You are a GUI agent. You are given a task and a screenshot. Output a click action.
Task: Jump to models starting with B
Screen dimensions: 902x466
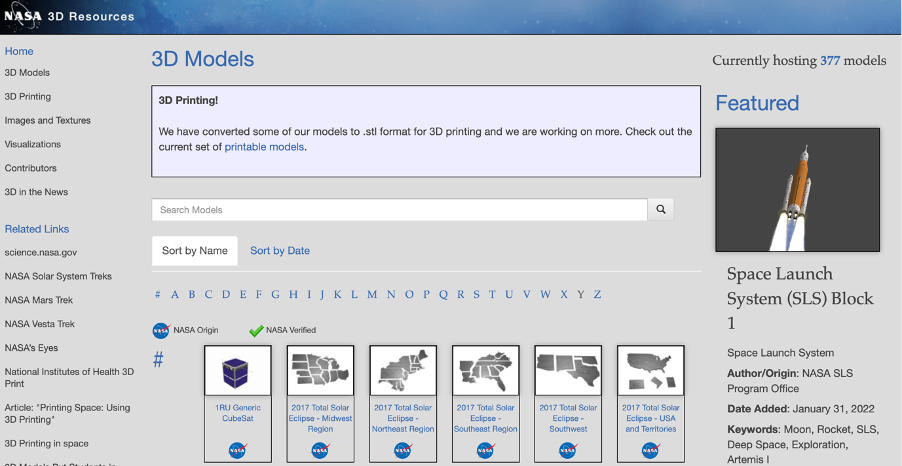click(192, 295)
